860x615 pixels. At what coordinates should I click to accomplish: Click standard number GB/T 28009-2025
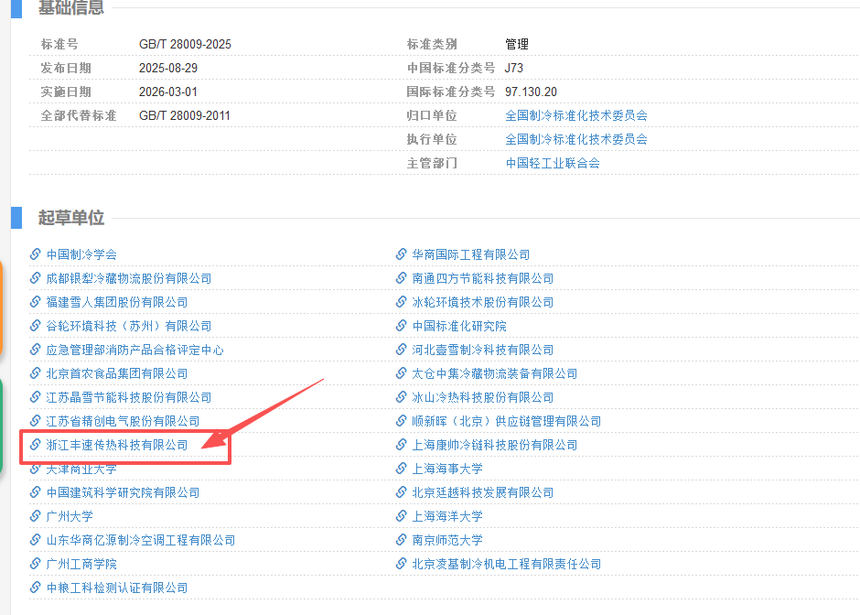185,44
